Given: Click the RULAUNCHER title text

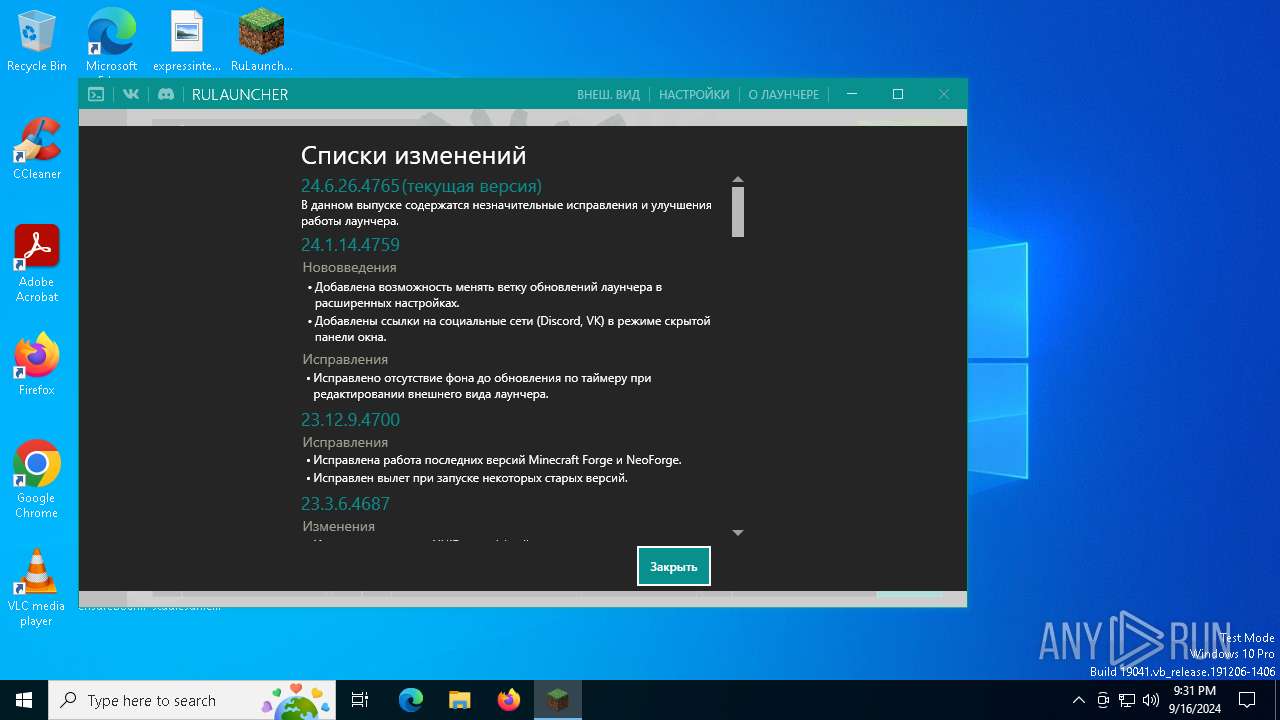Looking at the screenshot, I should coord(240,95).
